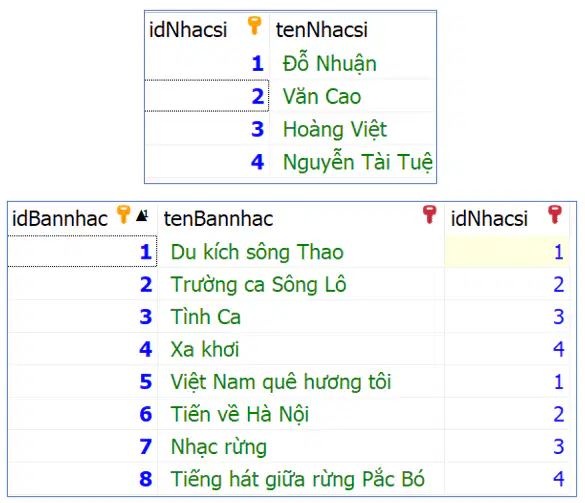Select the tenBannhac column header

218,219
